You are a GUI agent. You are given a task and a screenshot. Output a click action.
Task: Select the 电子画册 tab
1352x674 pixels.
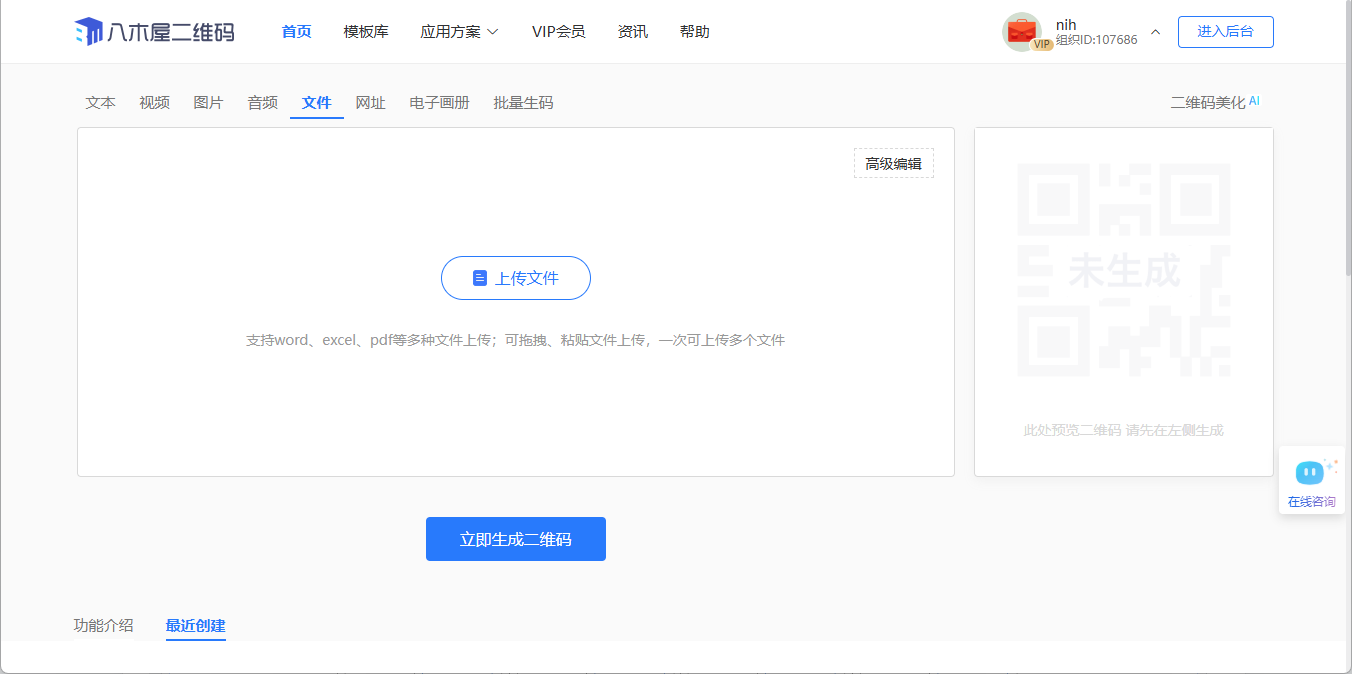439,103
